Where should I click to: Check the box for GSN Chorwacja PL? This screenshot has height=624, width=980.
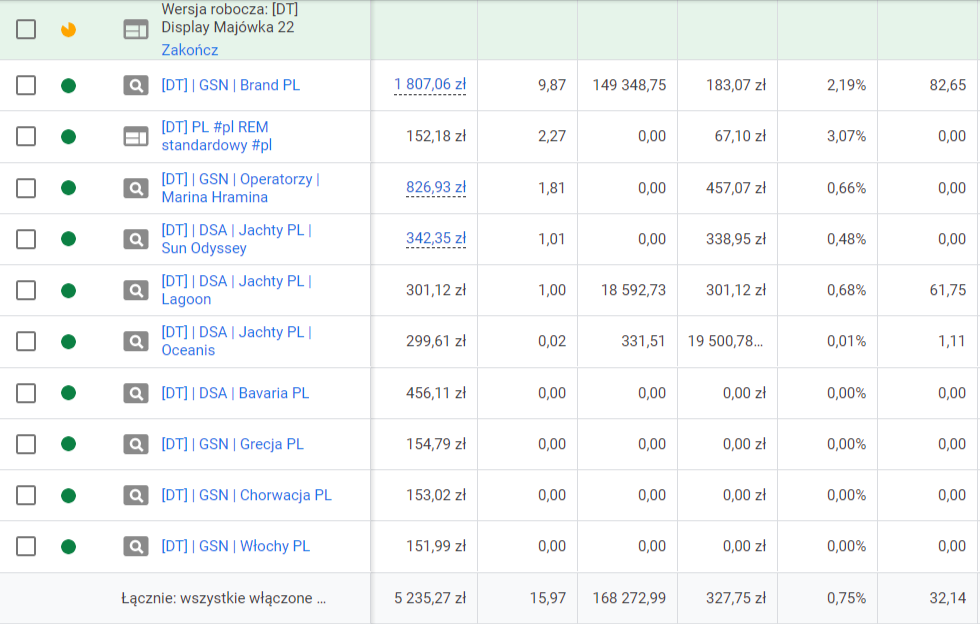26,495
